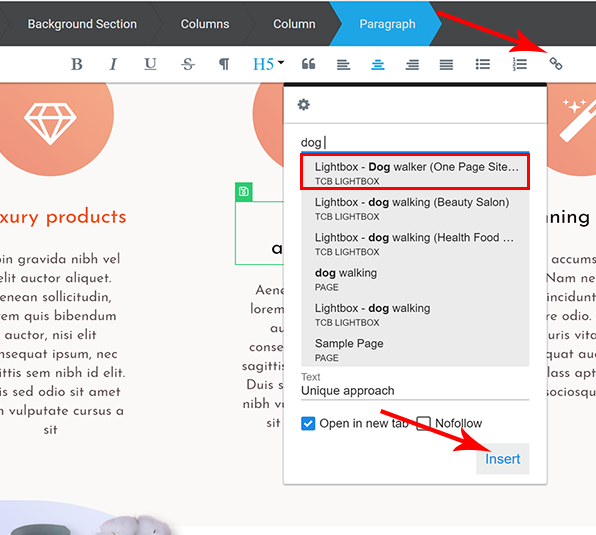Screen dimensions: 596x535
Task: Insert numbered list
Action: (x=519, y=64)
